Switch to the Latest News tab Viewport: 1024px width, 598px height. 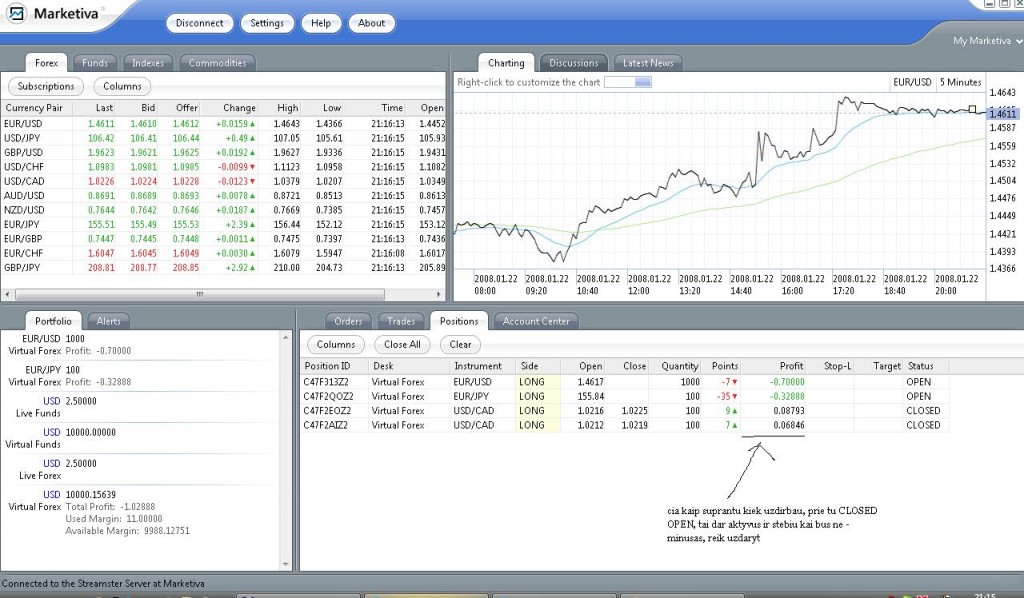[x=648, y=62]
